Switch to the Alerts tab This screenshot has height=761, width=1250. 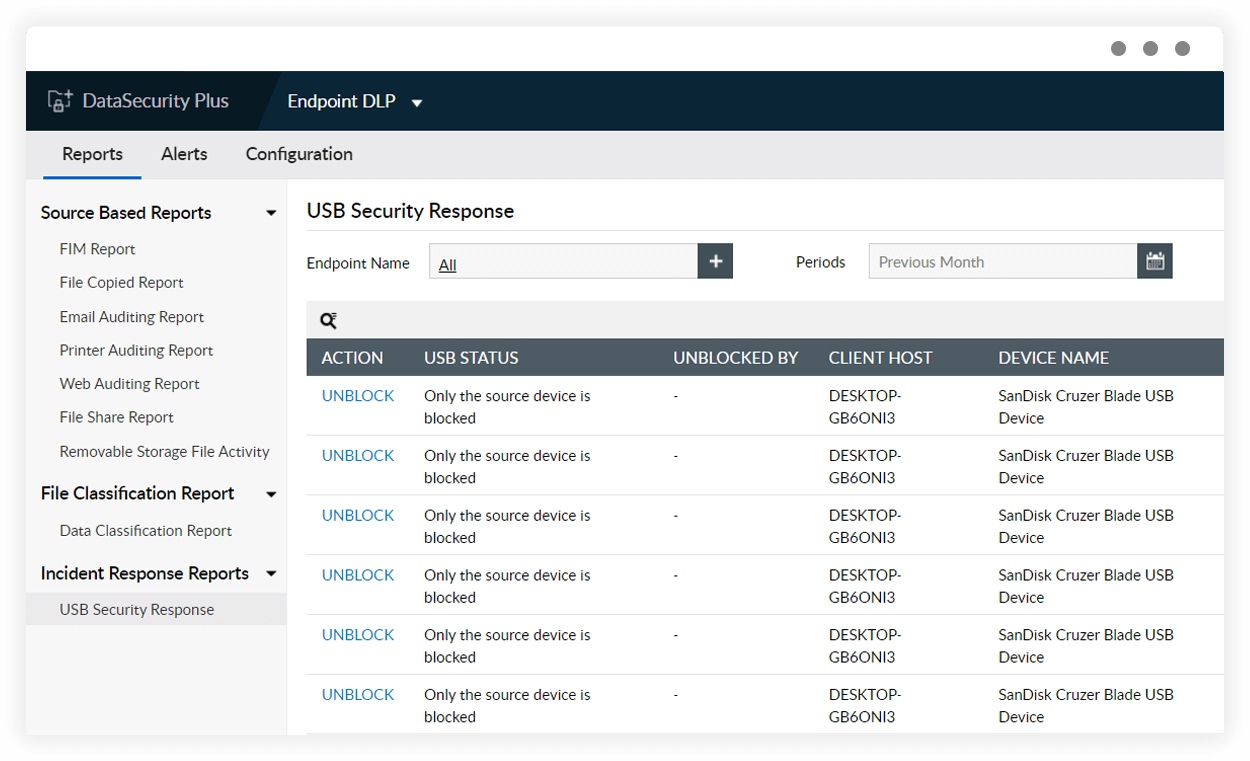(184, 154)
